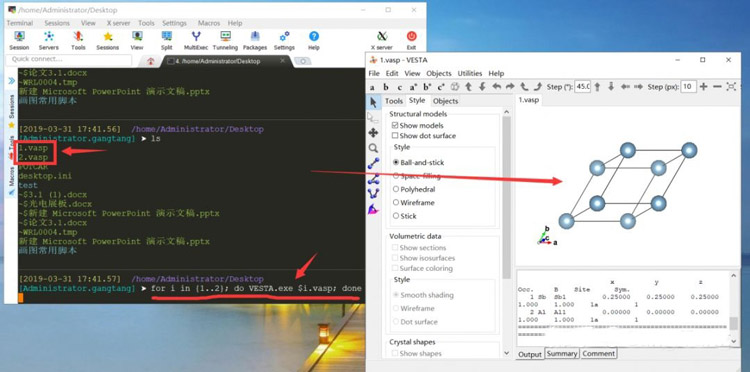750x372 pixels.
Task: Switch to the Summary output tab
Action: 562,353
